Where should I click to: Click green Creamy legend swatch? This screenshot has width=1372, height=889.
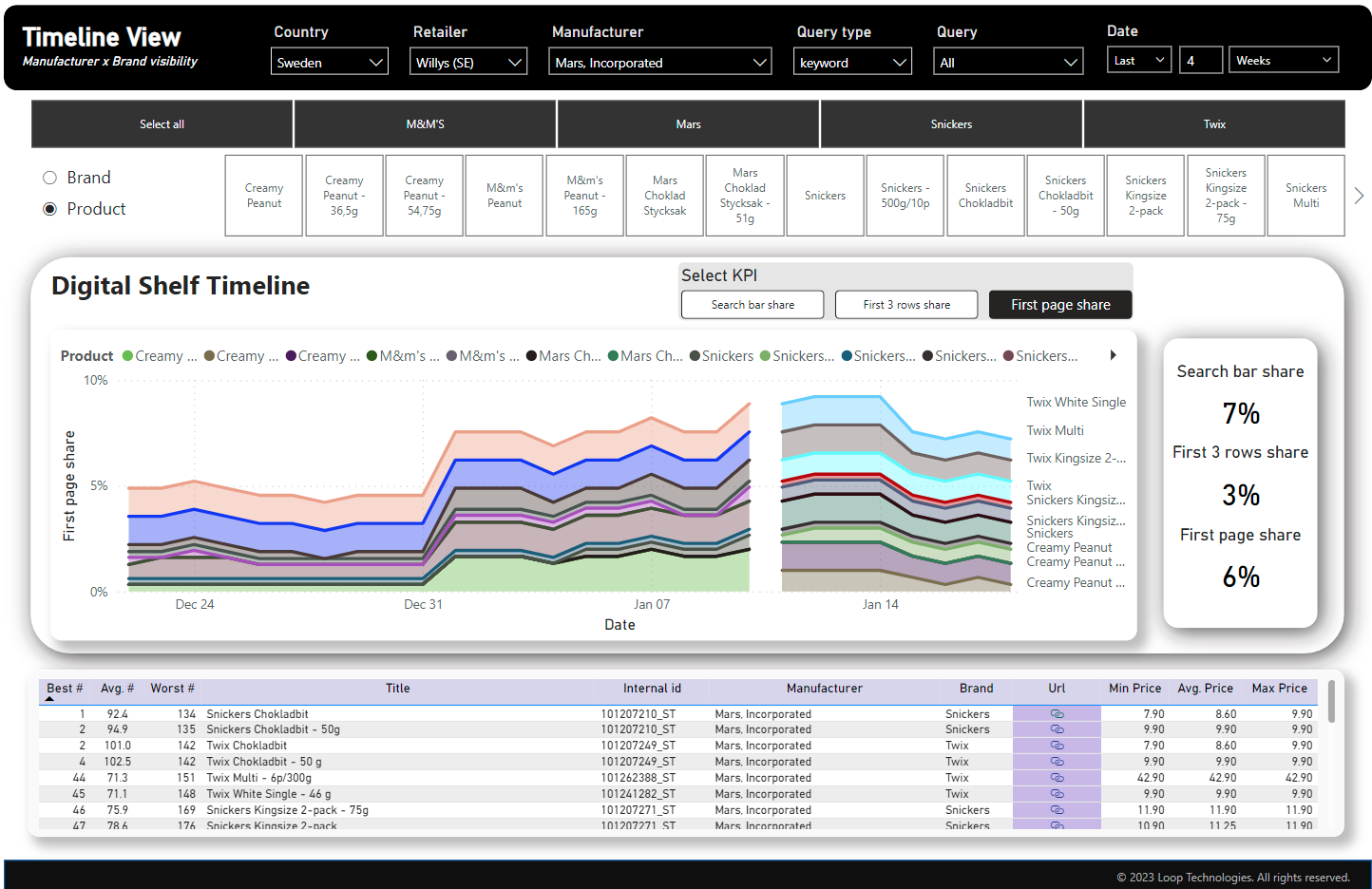coord(127,356)
